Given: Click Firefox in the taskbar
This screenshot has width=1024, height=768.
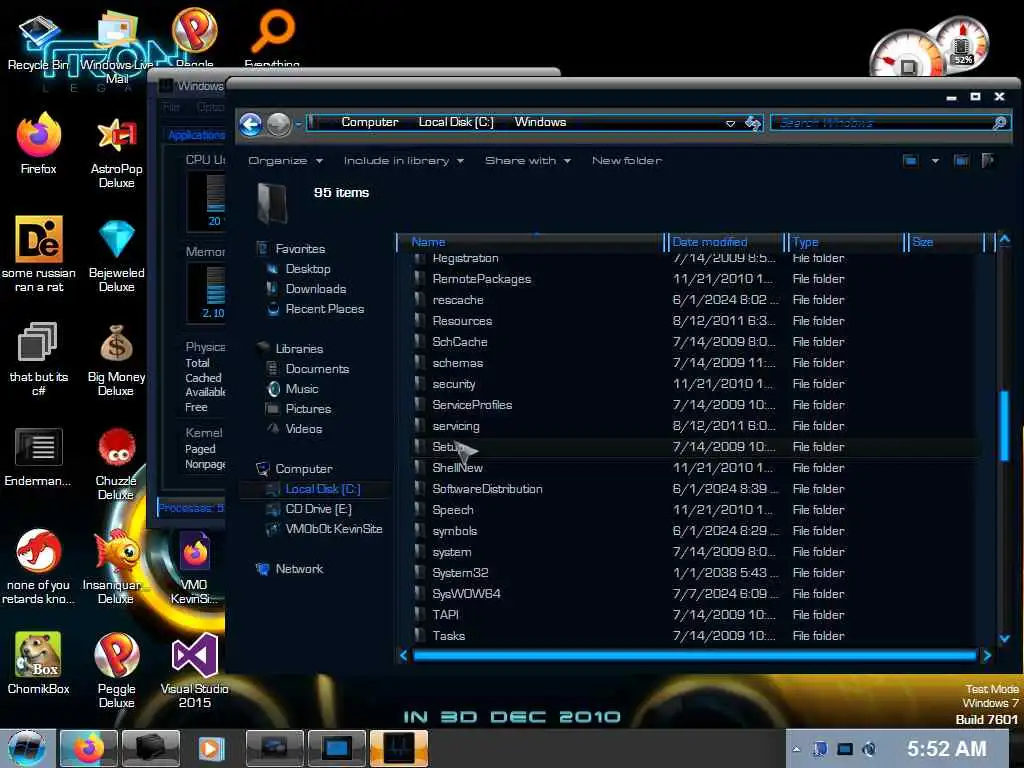Looking at the screenshot, I should tap(89, 748).
